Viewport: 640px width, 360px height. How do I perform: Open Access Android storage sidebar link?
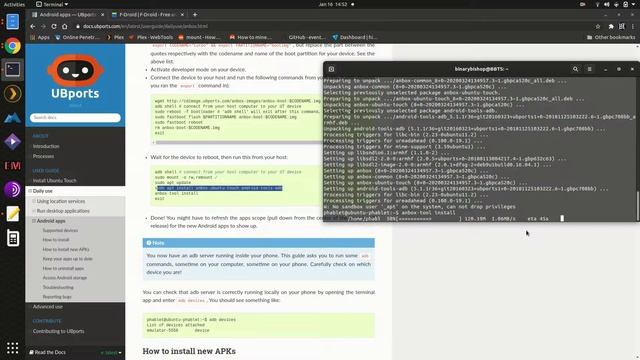point(64,278)
